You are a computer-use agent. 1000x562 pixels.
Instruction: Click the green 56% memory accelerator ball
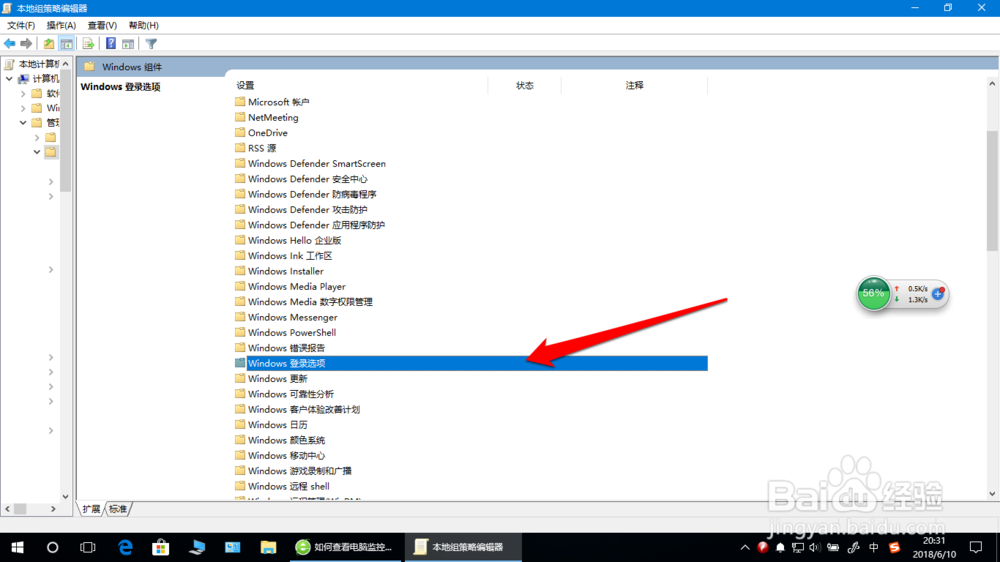pyautogui.click(x=873, y=293)
